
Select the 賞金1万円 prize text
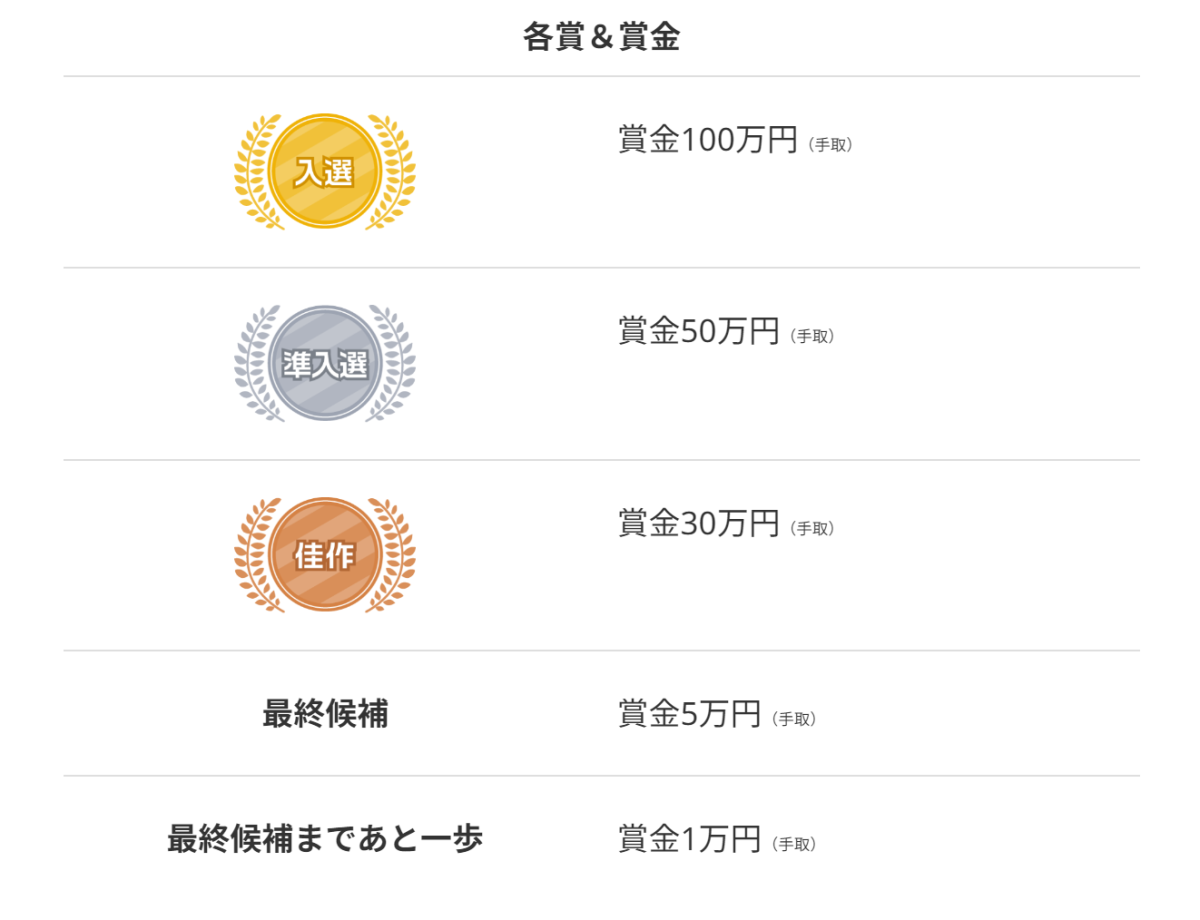point(690,840)
